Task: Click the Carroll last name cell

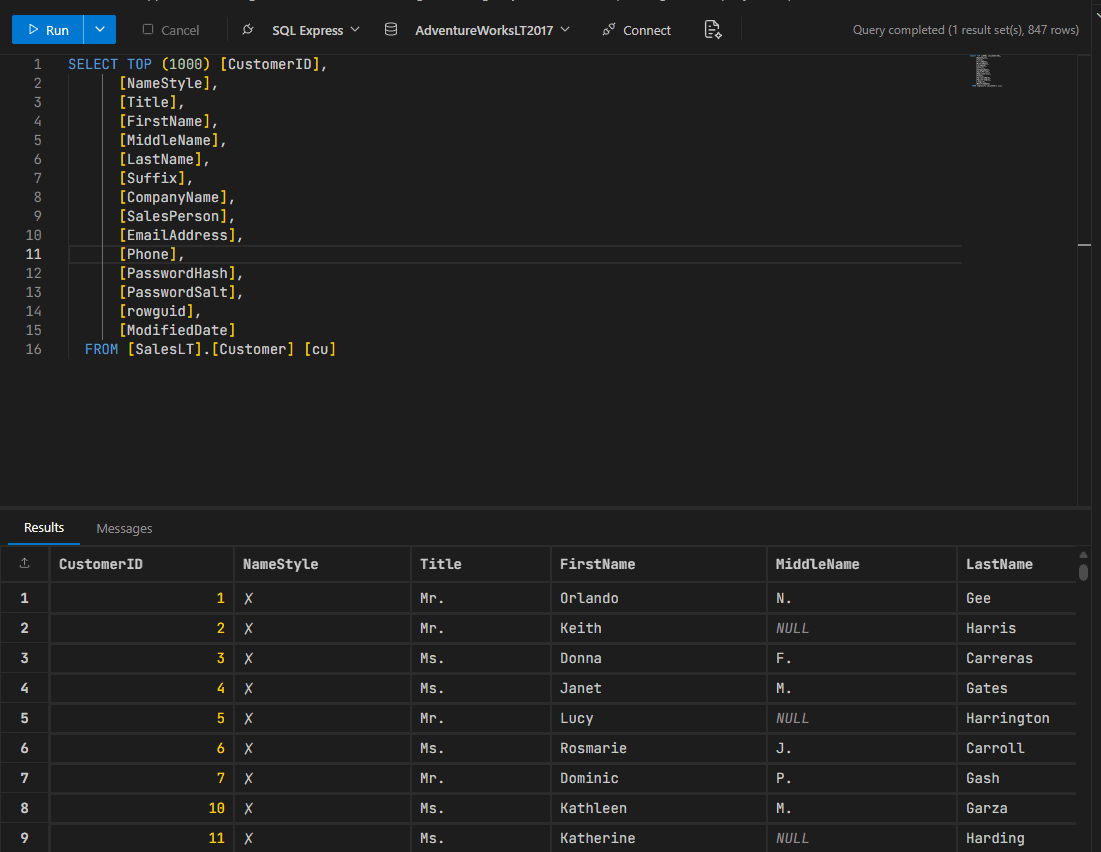Action: click(x=1017, y=748)
